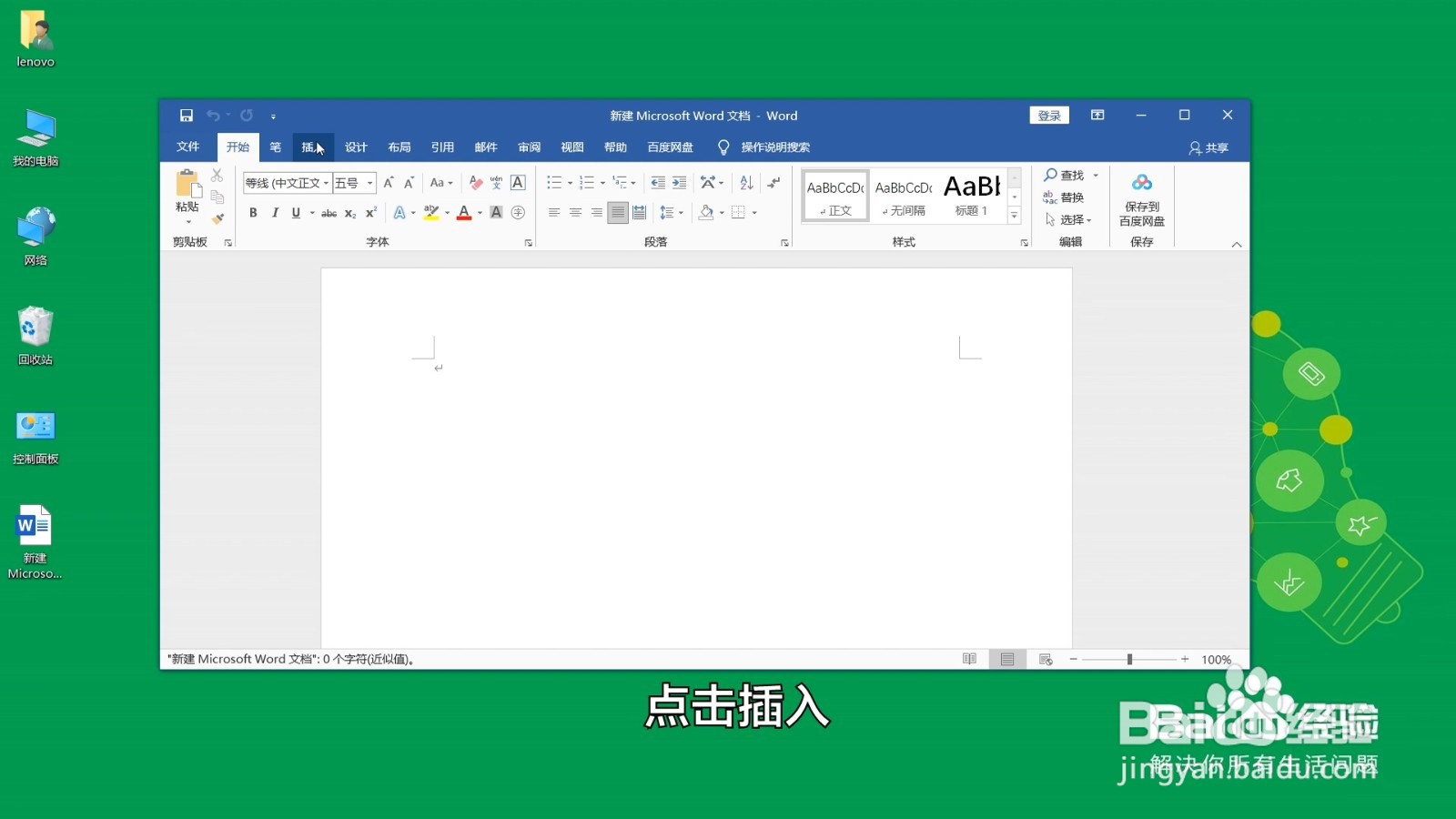Align text left
This screenshot has height=819, width=1456.
pos(553,213)
